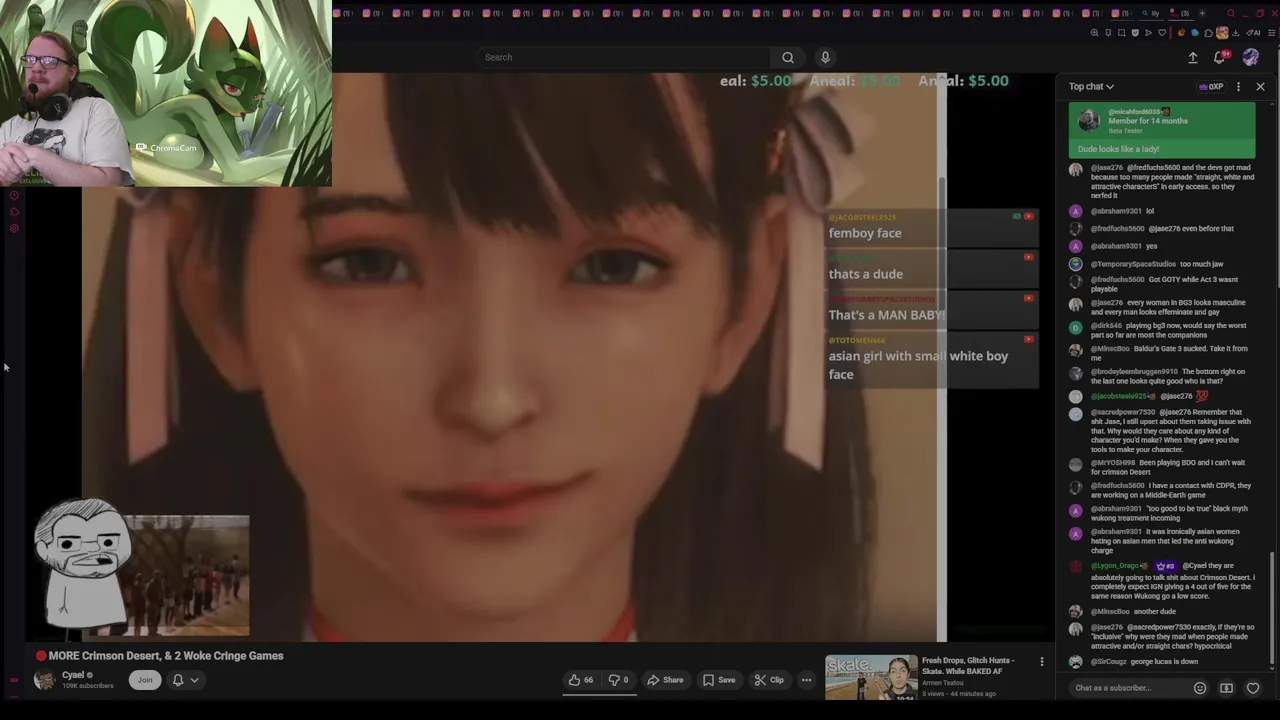The height and width of the screenshot is (720, 1280).
Task: Open the Create upload arrow icon
Action: coord(1193,58)
